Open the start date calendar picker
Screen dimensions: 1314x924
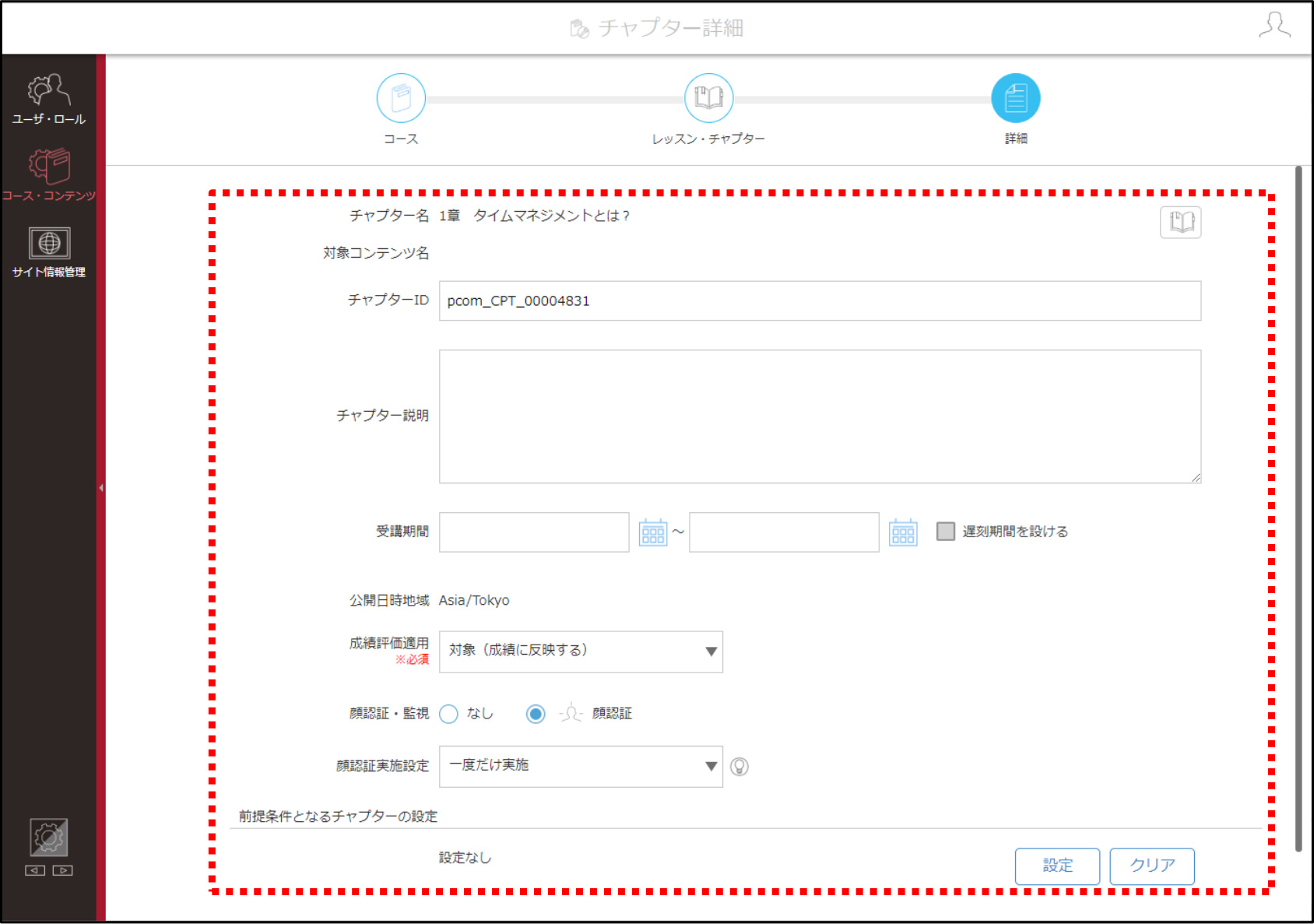coord(652,532)
